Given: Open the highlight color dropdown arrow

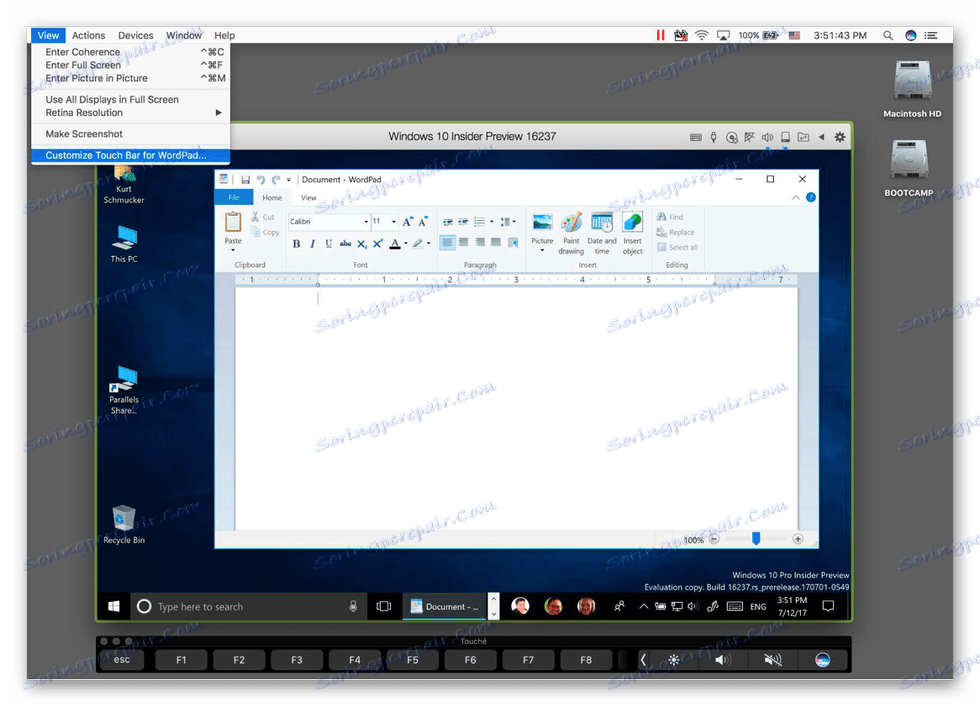Looking at the screenshot, I should (429, 244).
